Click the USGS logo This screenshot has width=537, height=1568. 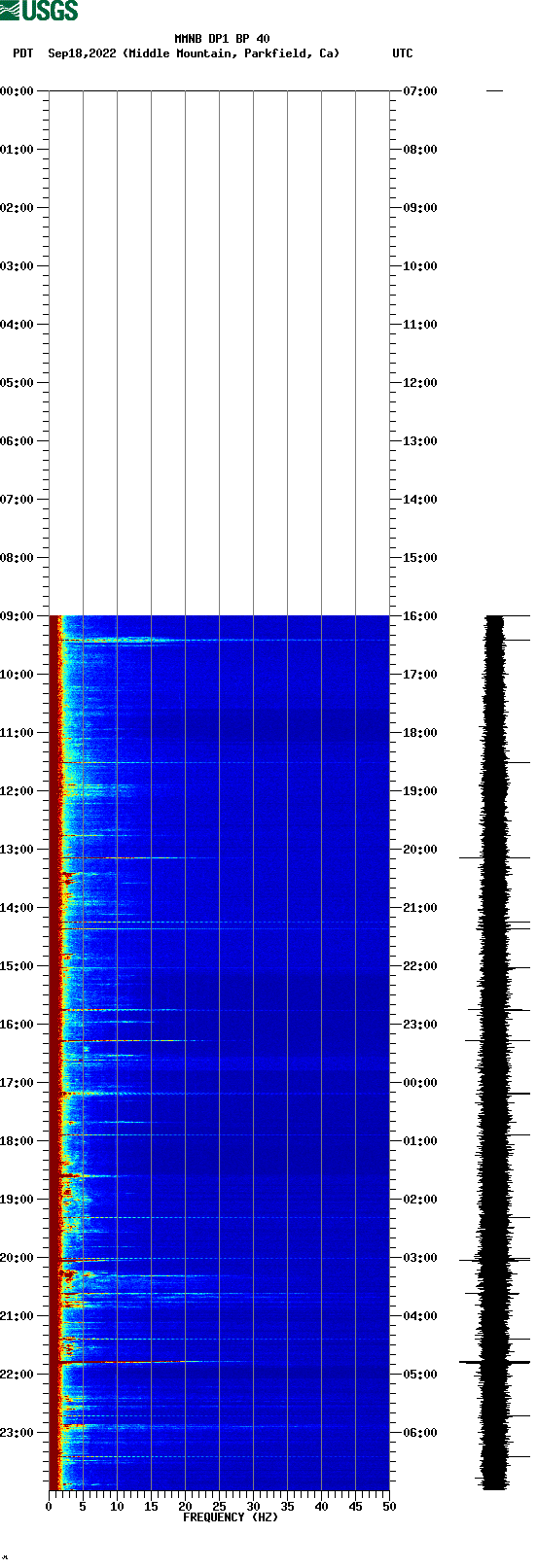coord(39,11)
